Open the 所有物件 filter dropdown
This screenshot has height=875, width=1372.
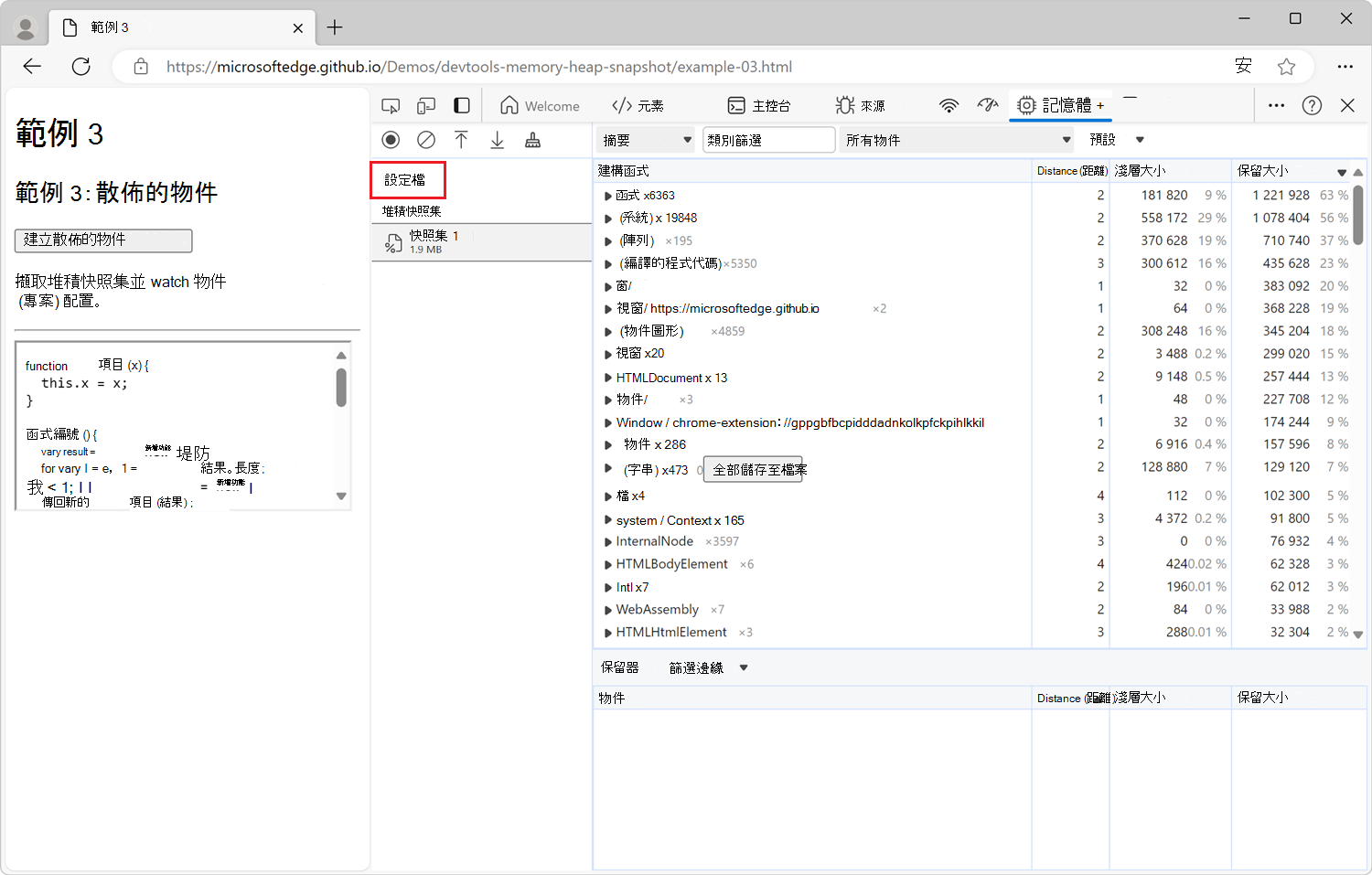[x=957, y=140]
